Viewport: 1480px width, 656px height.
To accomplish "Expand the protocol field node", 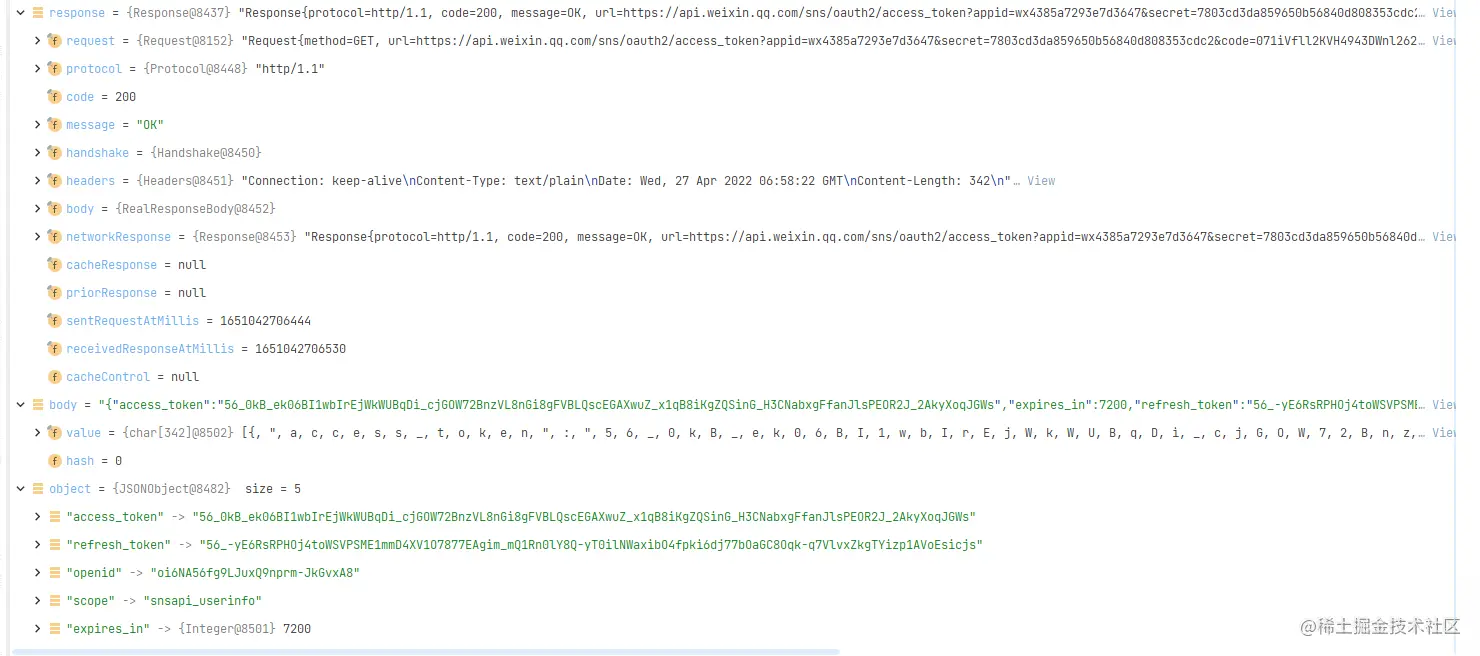I will point(38,69).
